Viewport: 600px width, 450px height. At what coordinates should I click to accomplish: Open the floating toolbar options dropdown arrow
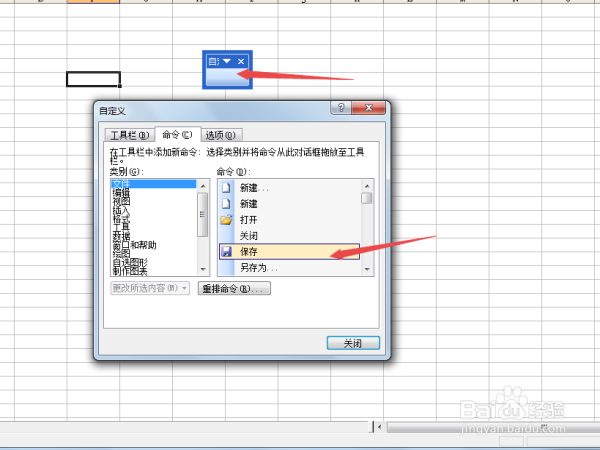coord(227,61)
